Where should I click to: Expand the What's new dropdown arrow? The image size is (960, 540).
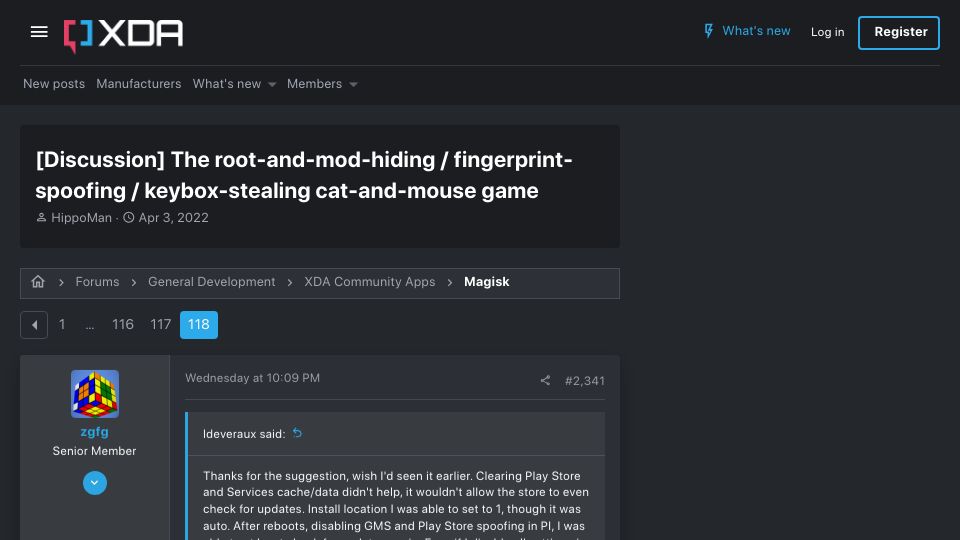(272, 84)
